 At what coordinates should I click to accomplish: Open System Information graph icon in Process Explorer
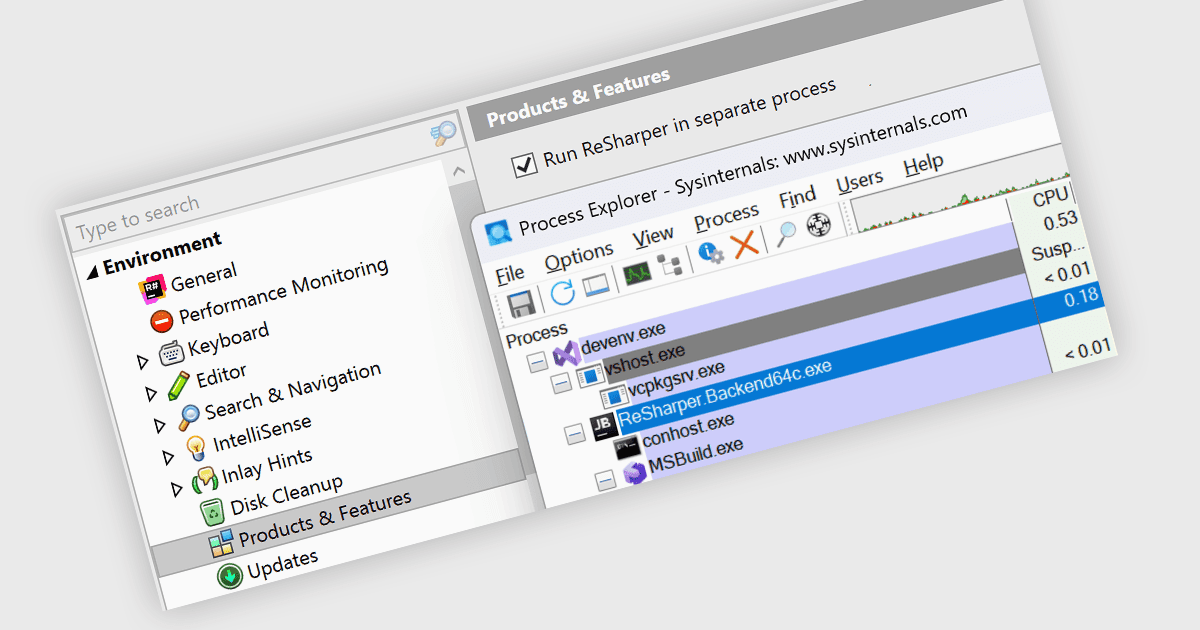(637, 273)
